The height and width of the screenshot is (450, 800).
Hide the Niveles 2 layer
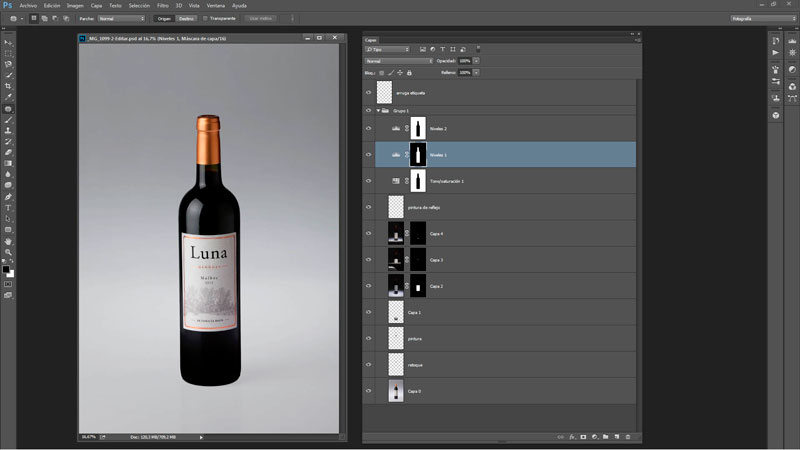[x=368, y=129]
